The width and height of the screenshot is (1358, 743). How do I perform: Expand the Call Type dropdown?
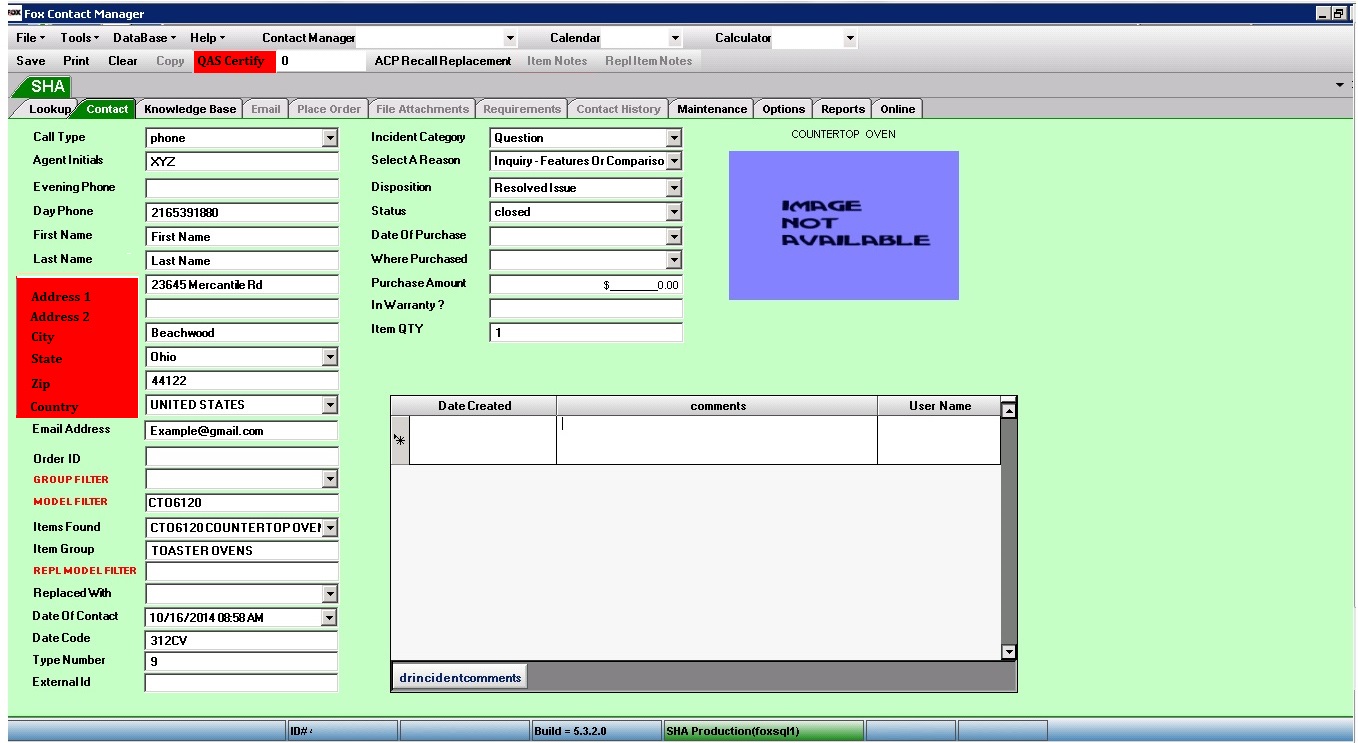click(x=330, y=138)
